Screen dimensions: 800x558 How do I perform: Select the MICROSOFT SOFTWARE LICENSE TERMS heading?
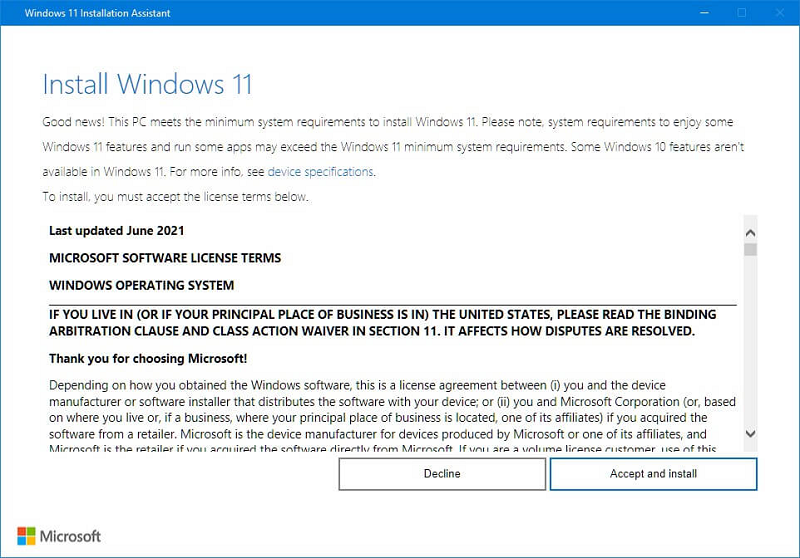165,258
